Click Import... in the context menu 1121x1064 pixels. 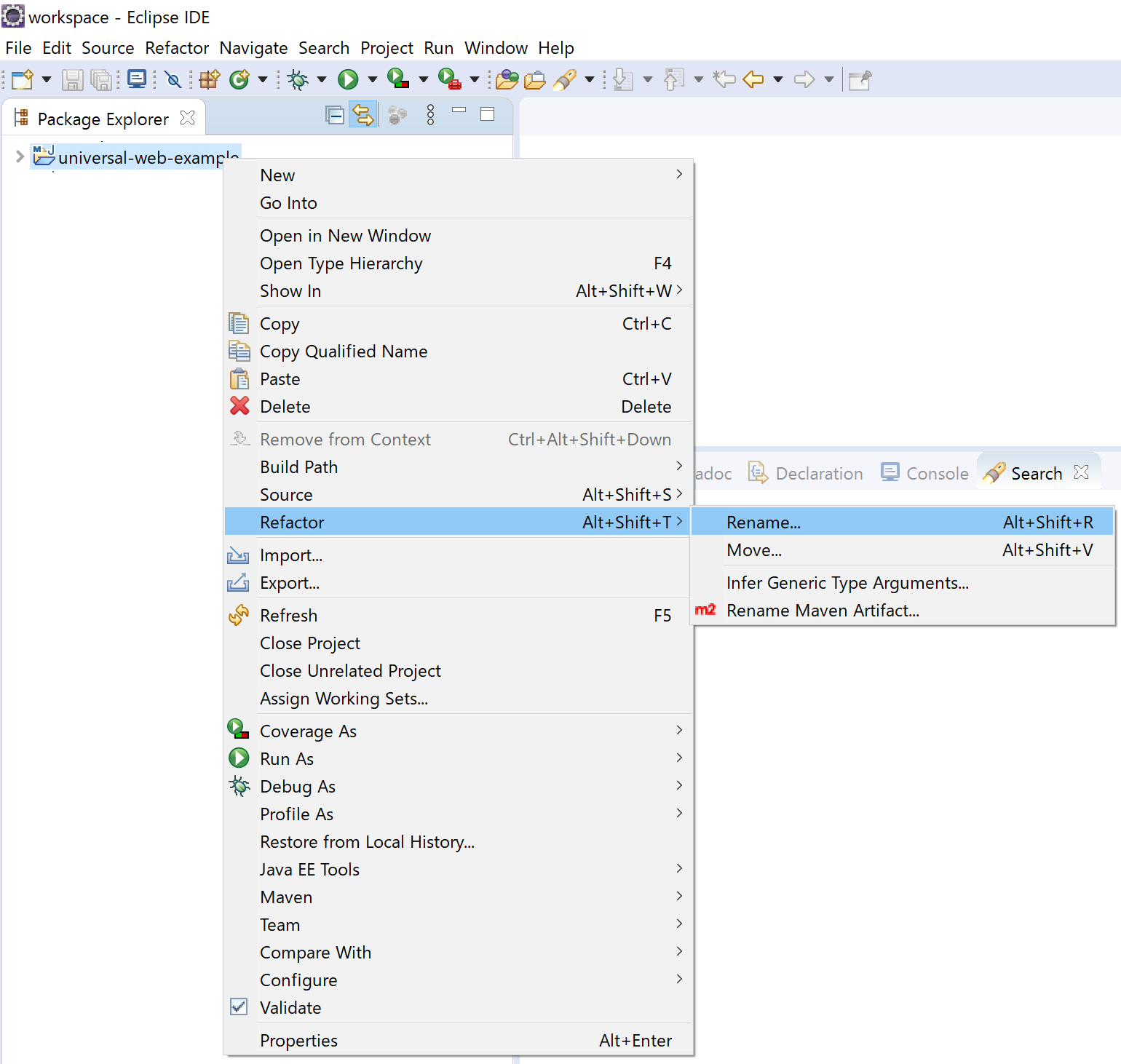[x=459, y=555]
